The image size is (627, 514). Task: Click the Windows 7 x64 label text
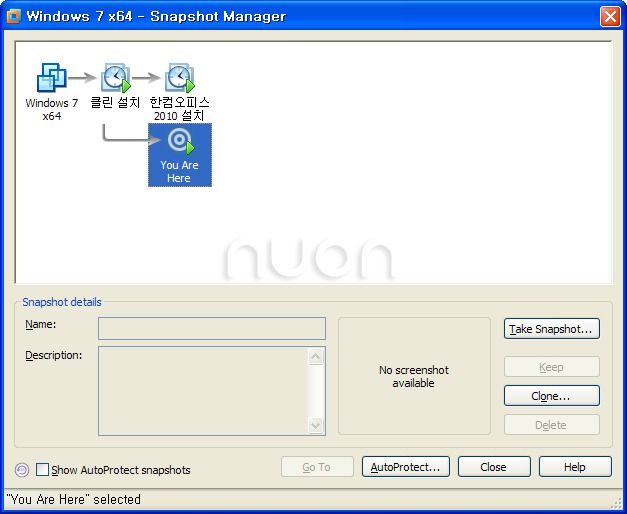pos(52,109)
